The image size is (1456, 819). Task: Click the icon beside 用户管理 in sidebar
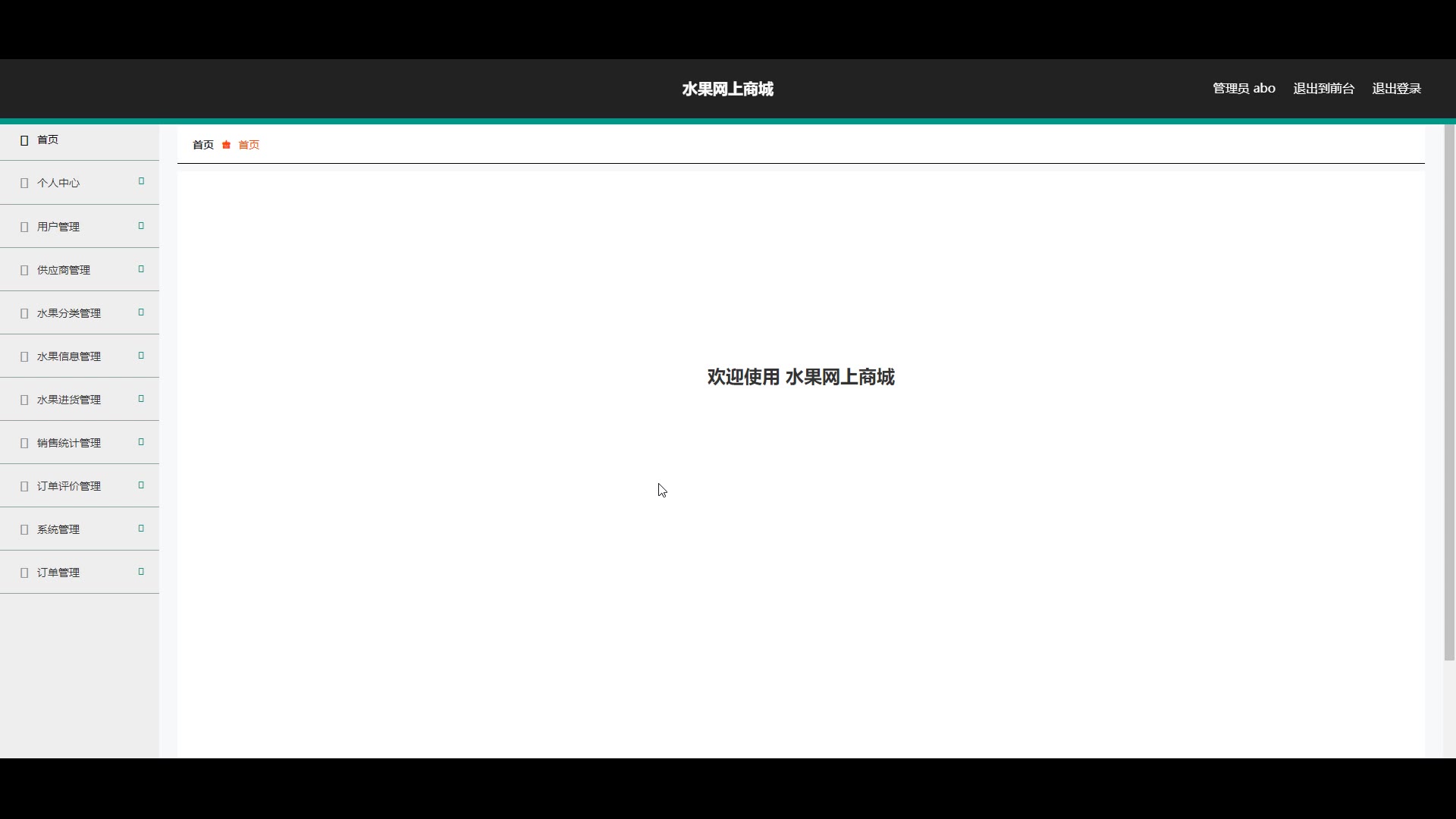(x=24, y=227)
